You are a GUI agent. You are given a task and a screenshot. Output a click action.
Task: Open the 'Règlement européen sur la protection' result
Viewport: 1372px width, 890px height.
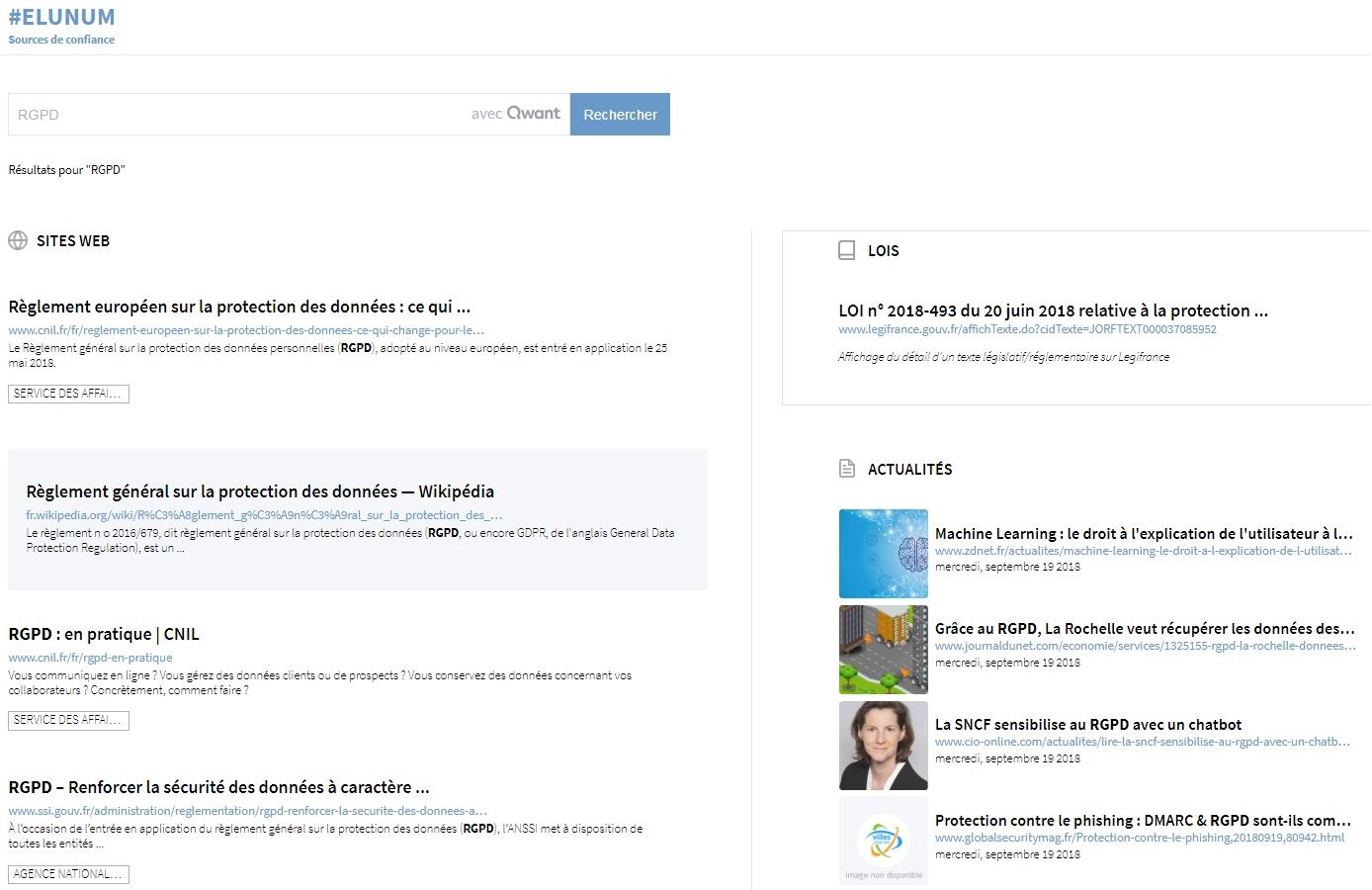[239, 307]
